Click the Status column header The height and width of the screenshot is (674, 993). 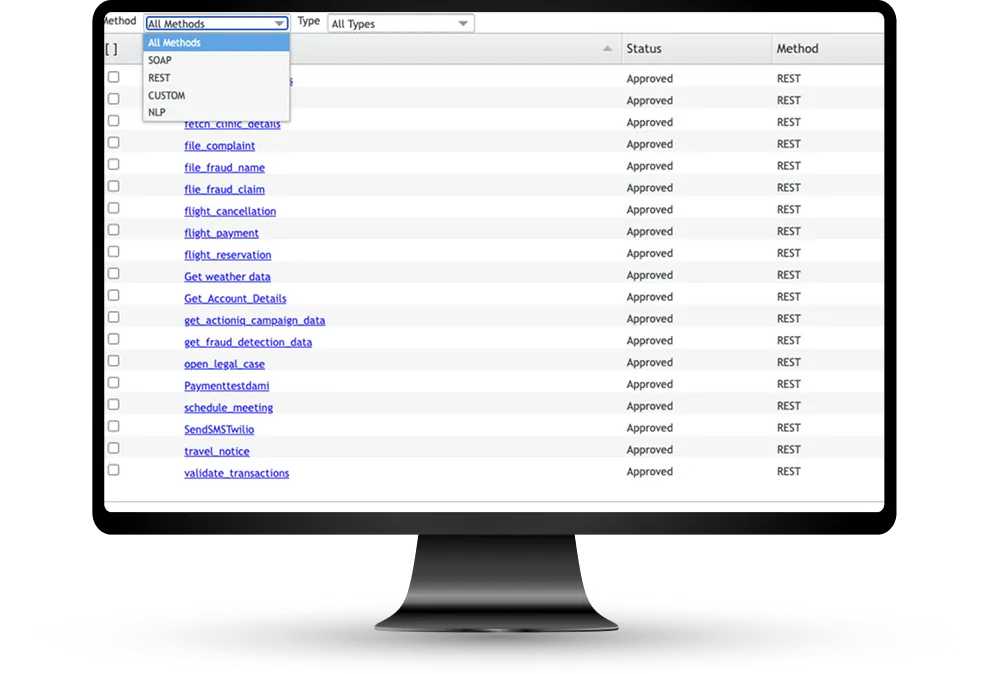tap(645, 47)
